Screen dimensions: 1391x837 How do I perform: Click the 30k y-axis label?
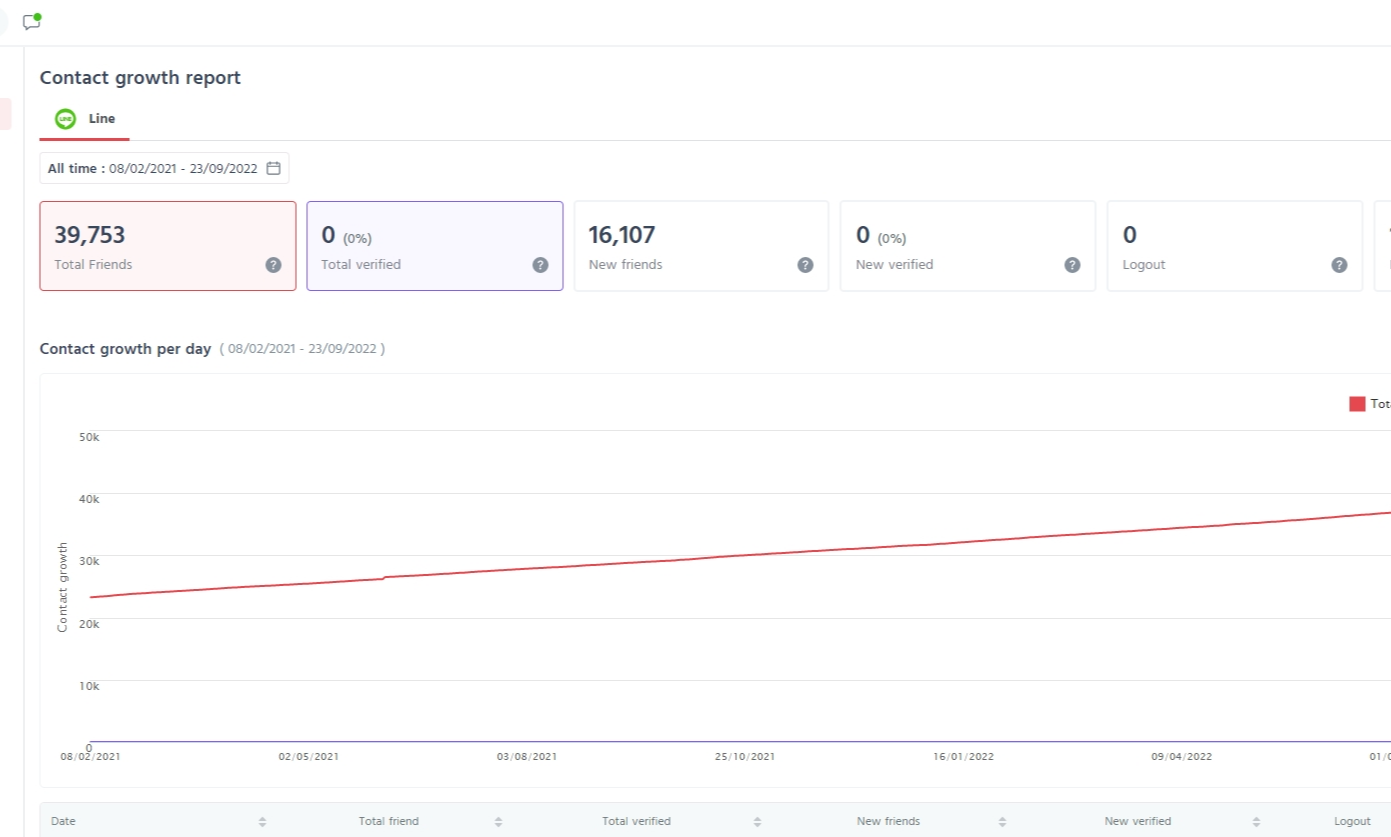[89, 562]
